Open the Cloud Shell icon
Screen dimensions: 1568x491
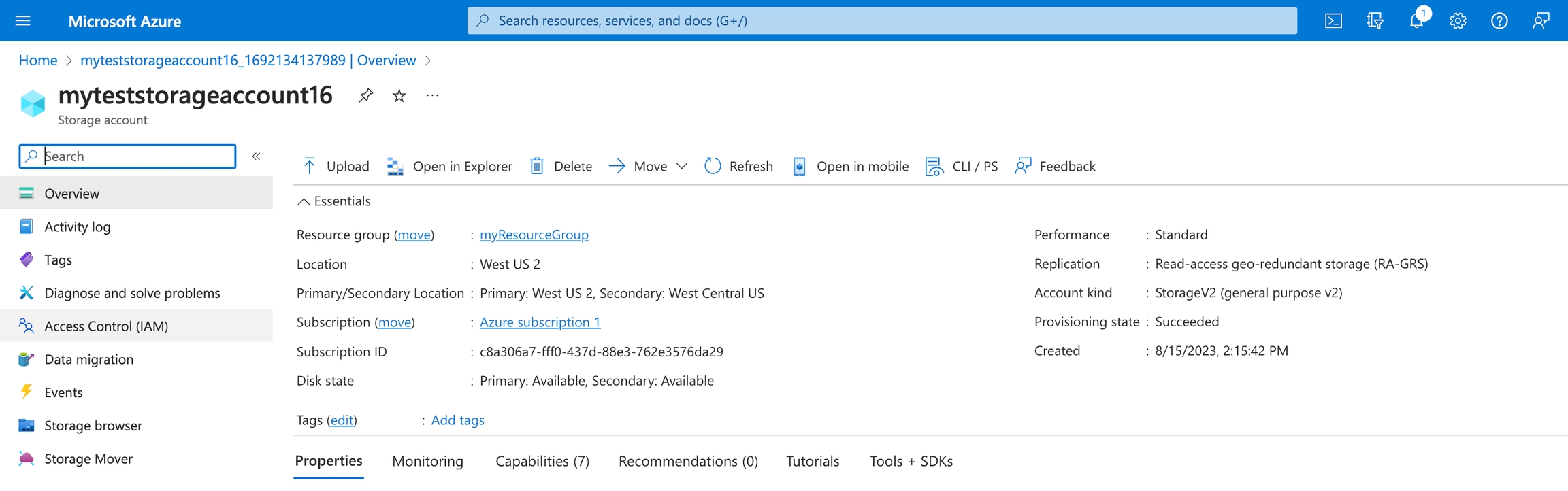[x=1333, y=21]
